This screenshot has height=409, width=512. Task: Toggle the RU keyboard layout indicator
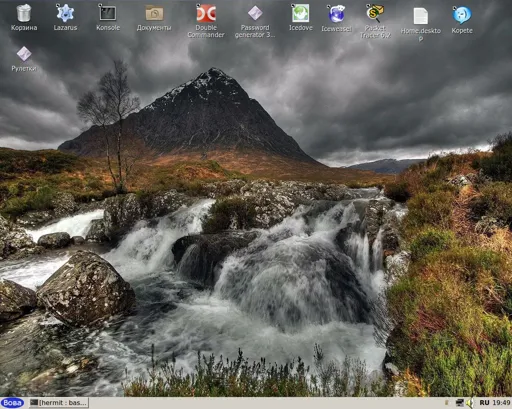[484, 403]
